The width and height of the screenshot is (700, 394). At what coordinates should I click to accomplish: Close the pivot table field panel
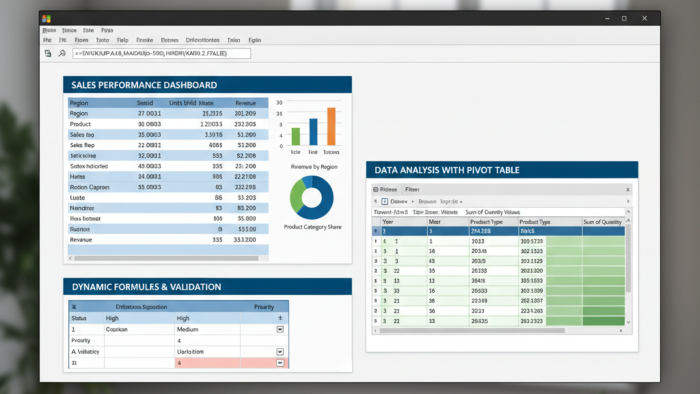627,190
